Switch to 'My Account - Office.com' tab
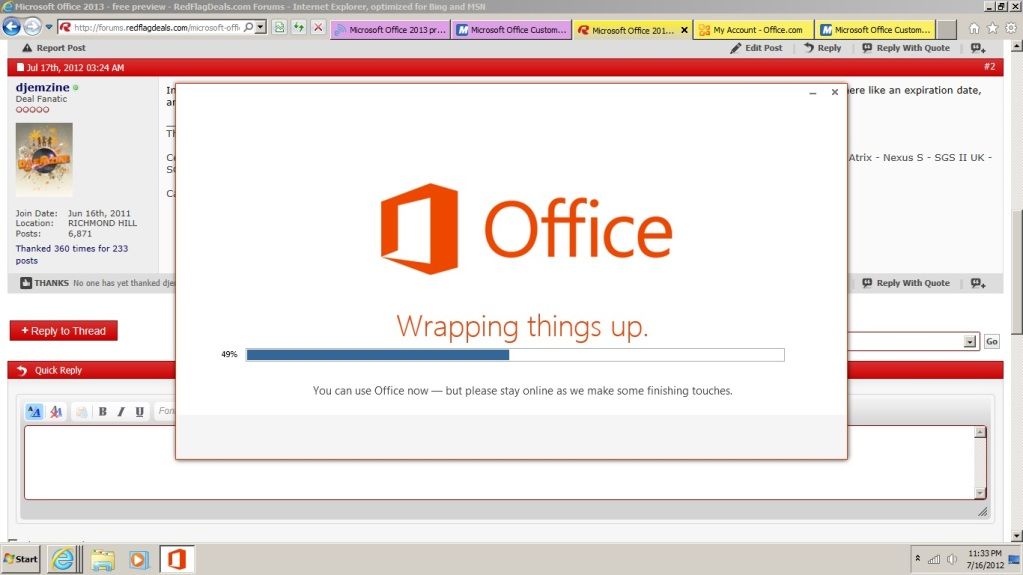This screenshot has height=575, width=1023. [x=753, y=29]
